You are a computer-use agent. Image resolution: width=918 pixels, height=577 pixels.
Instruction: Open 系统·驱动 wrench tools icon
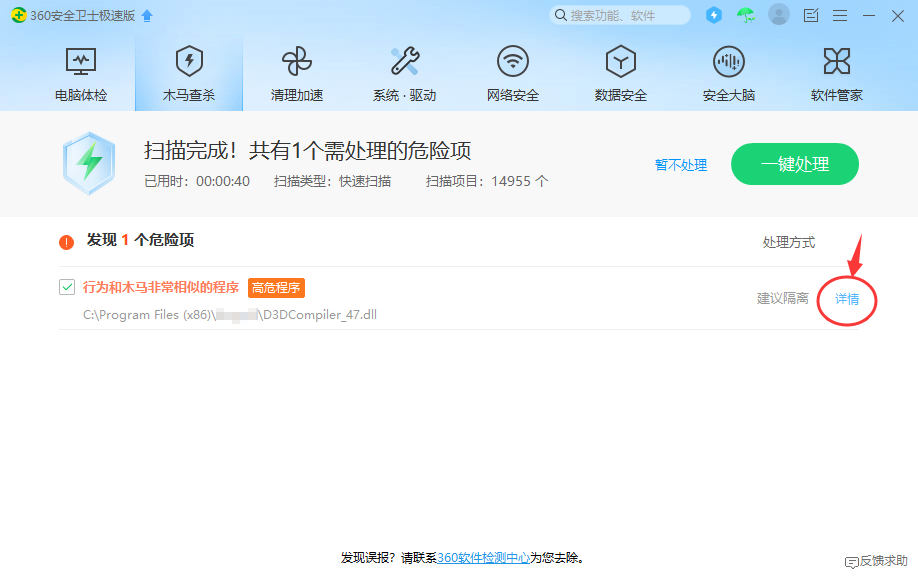pos(405,62)
